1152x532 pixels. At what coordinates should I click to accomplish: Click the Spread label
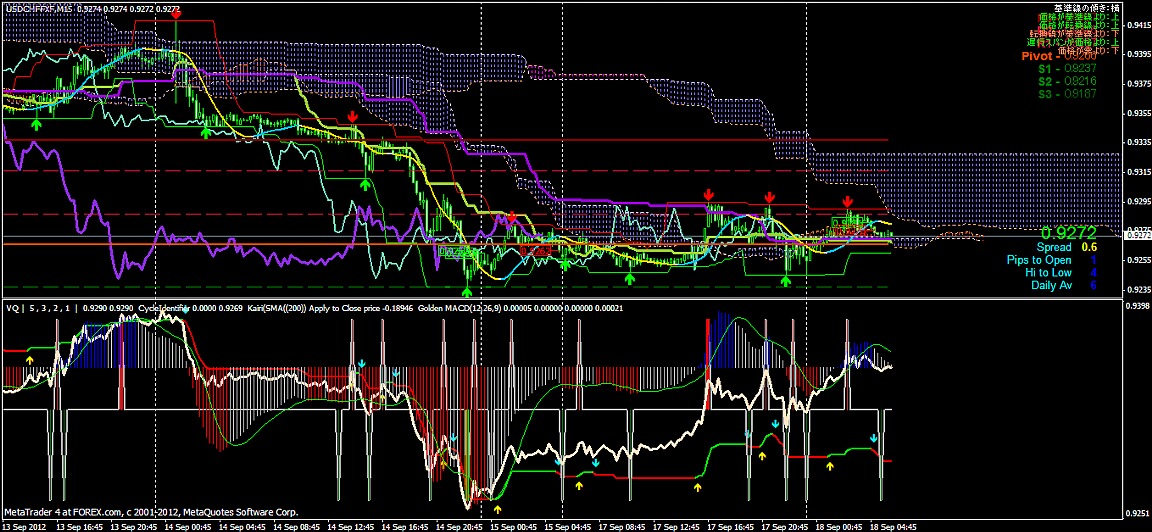pyautogui.click(x=1054, y=248)
